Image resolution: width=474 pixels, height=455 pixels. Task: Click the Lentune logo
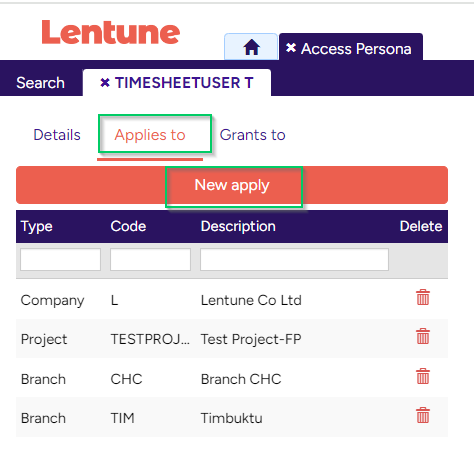(111, 32)
